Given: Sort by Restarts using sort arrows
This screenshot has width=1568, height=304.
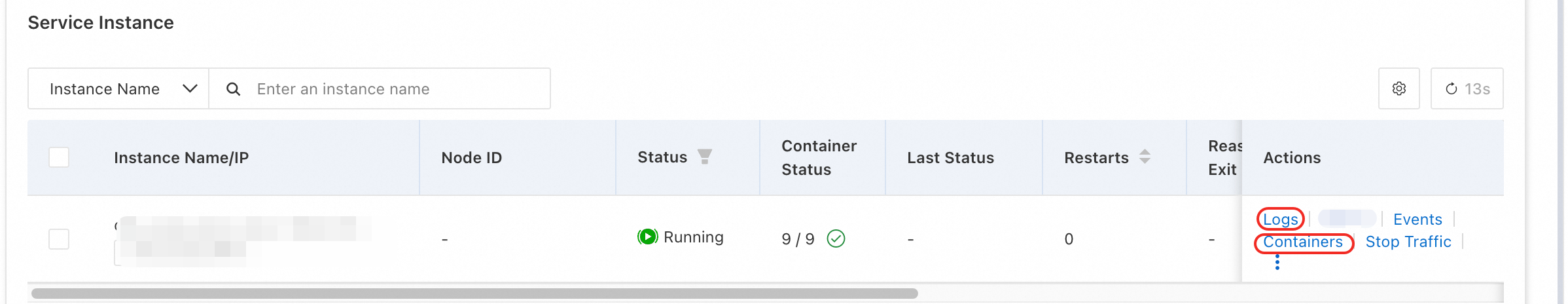Looking at the screenshot, I should (1145, 157).
